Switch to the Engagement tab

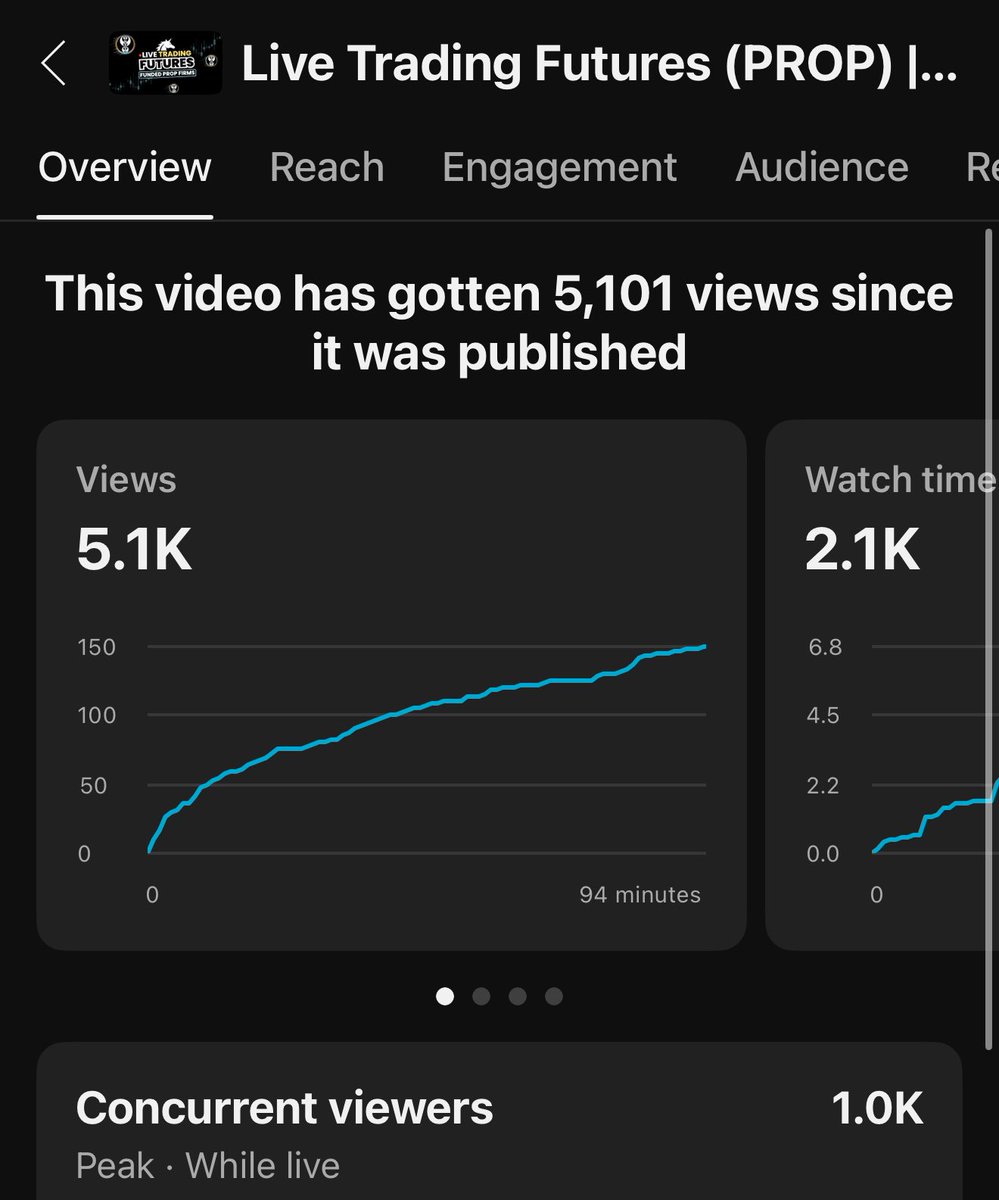click(x=560, y=167)
